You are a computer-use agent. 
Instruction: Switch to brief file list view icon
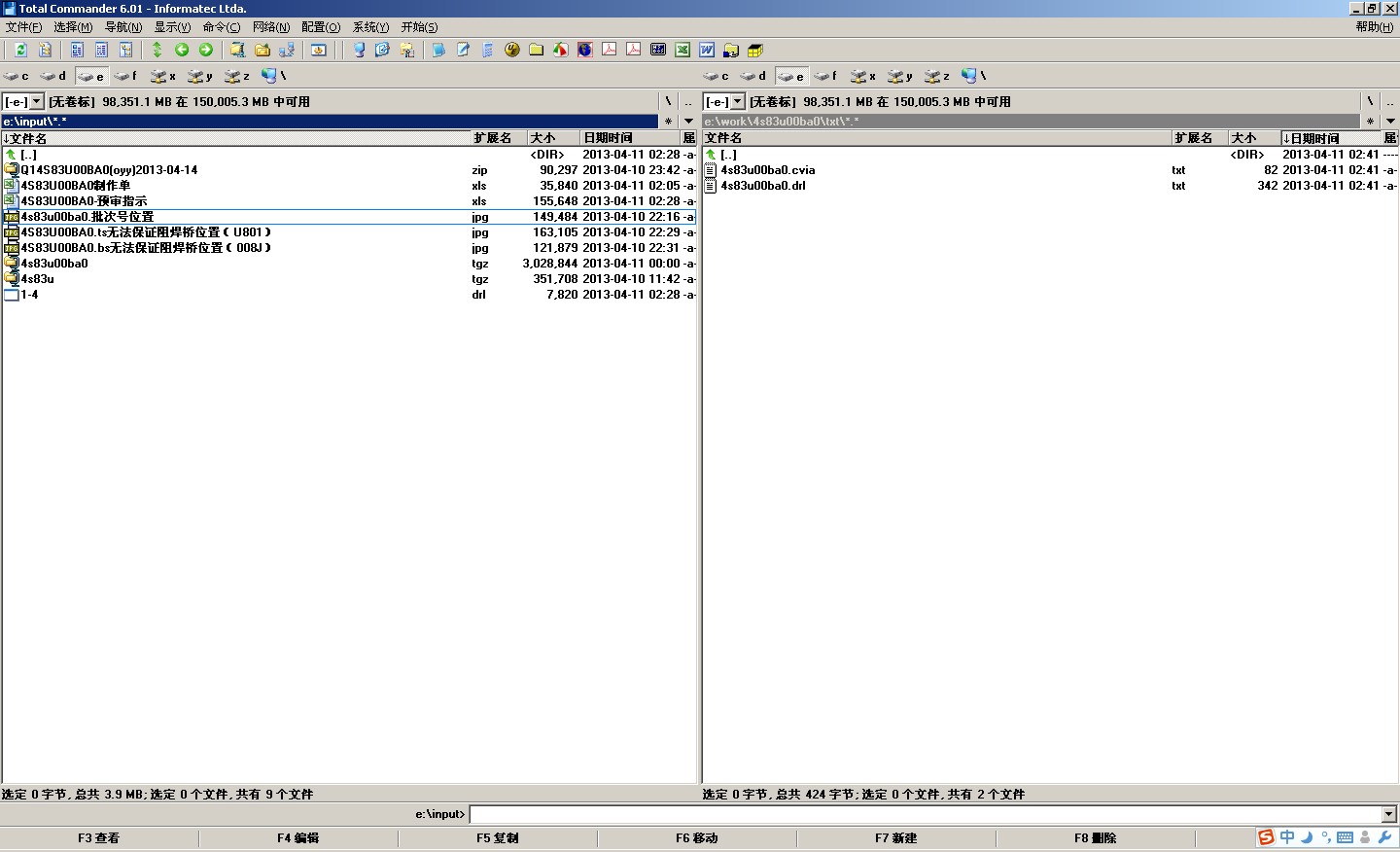coord(77,50)
